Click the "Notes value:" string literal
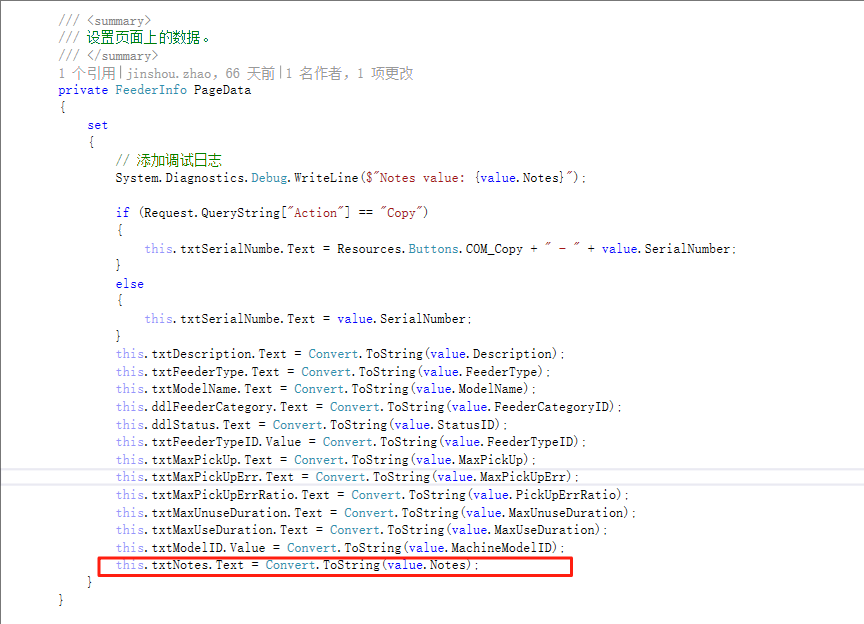Viewport: 864px width, 624px height. click(x=422, y=178)
